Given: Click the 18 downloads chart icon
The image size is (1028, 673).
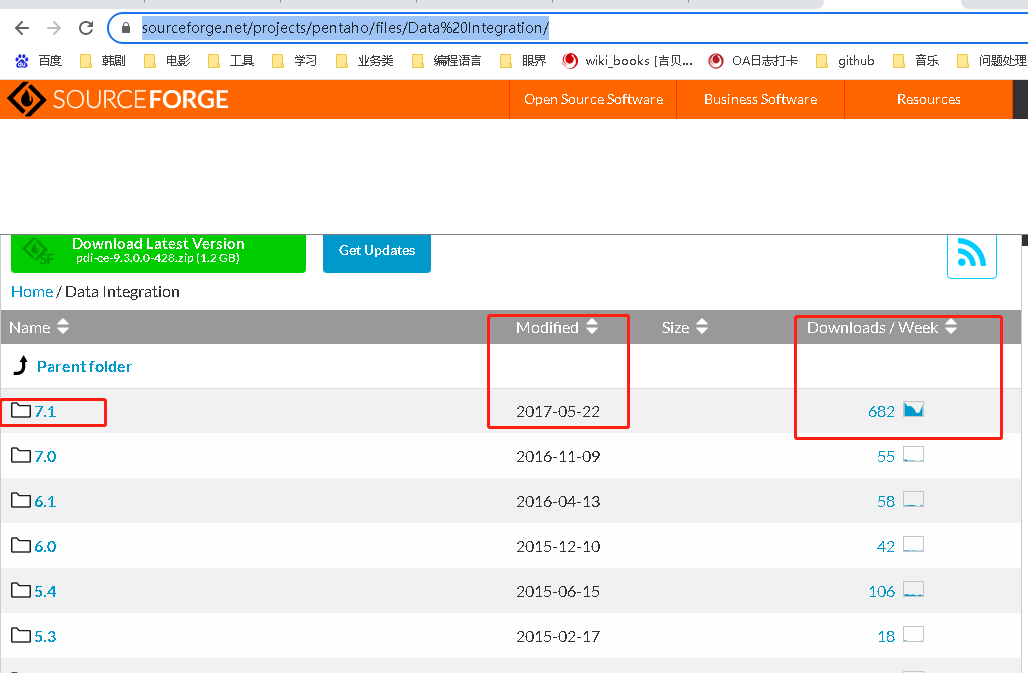Looking at the screenshot, I should (913, 634).
